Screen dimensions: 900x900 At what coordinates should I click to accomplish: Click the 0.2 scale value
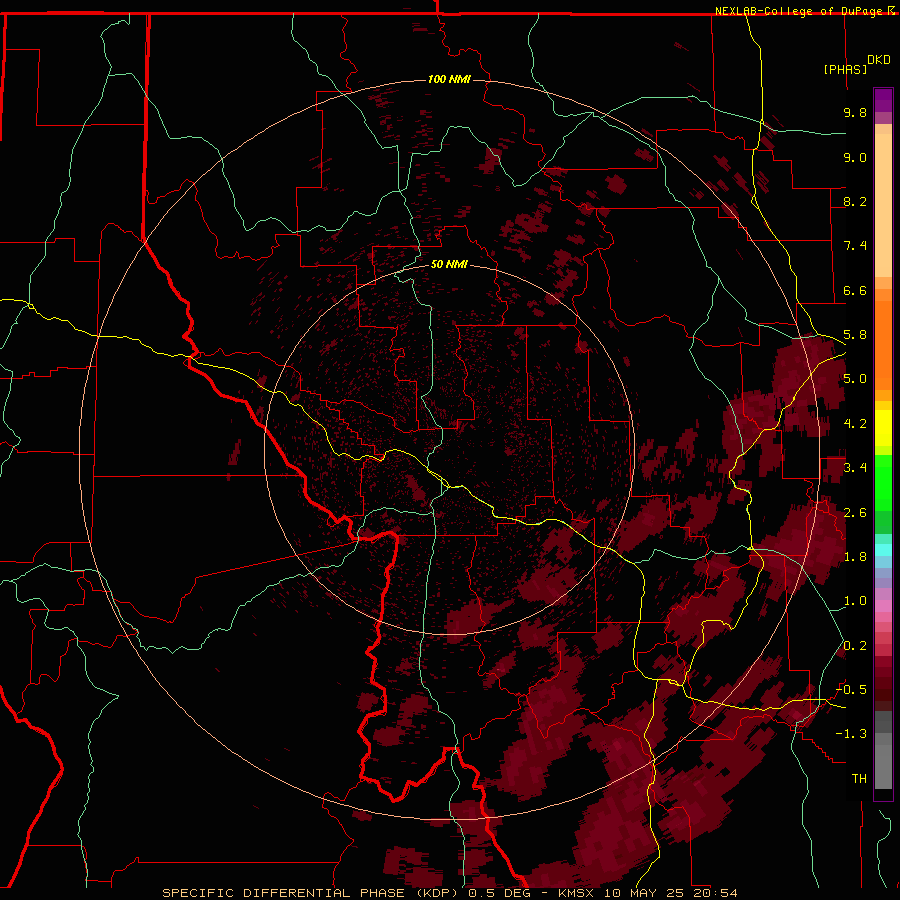click(x=855, y=646)
